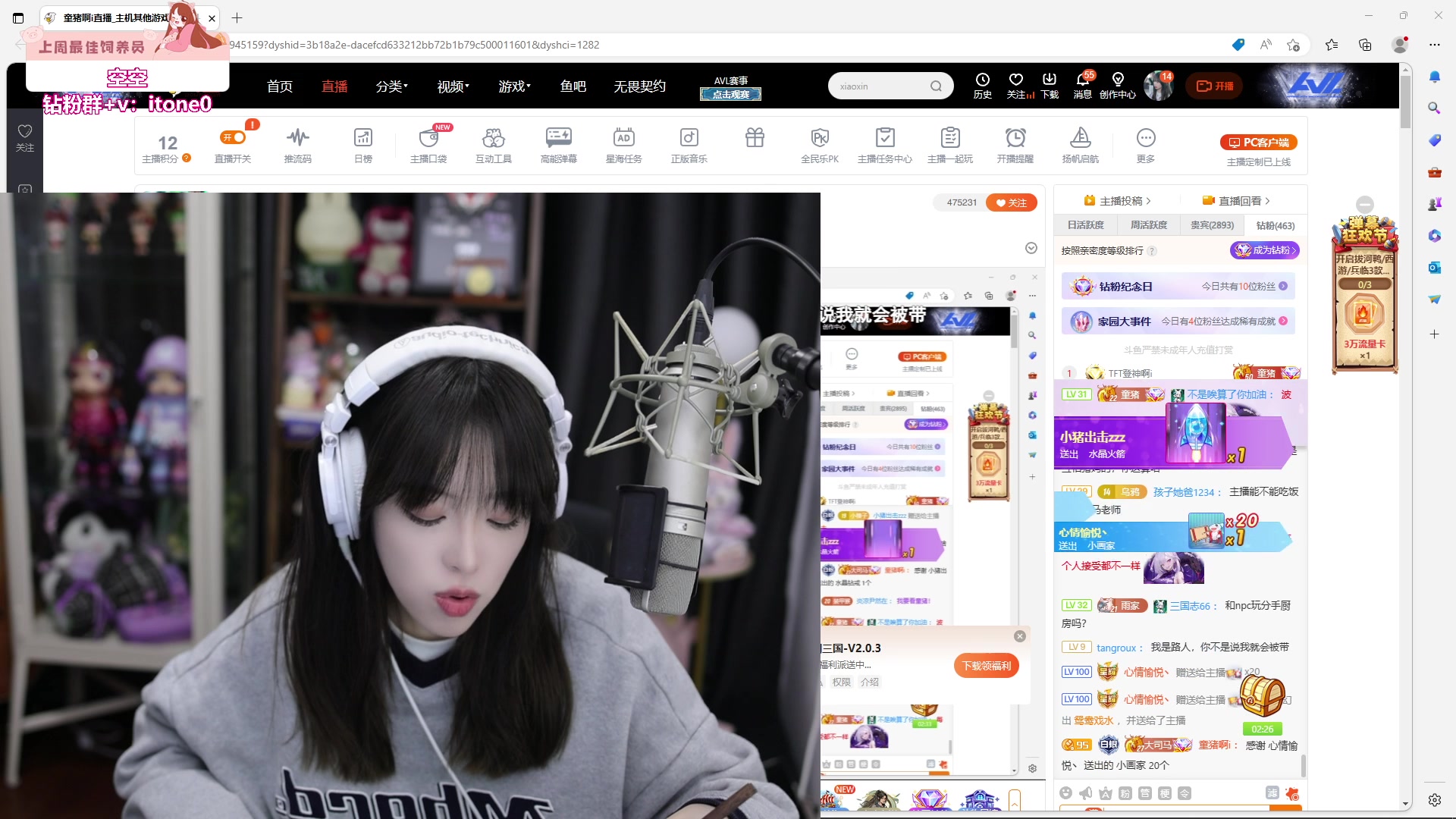1456x819 pixels.
Task: Collapse the 弹幕狂欢节 widget minus button
Action: [x=1365, y=204]
